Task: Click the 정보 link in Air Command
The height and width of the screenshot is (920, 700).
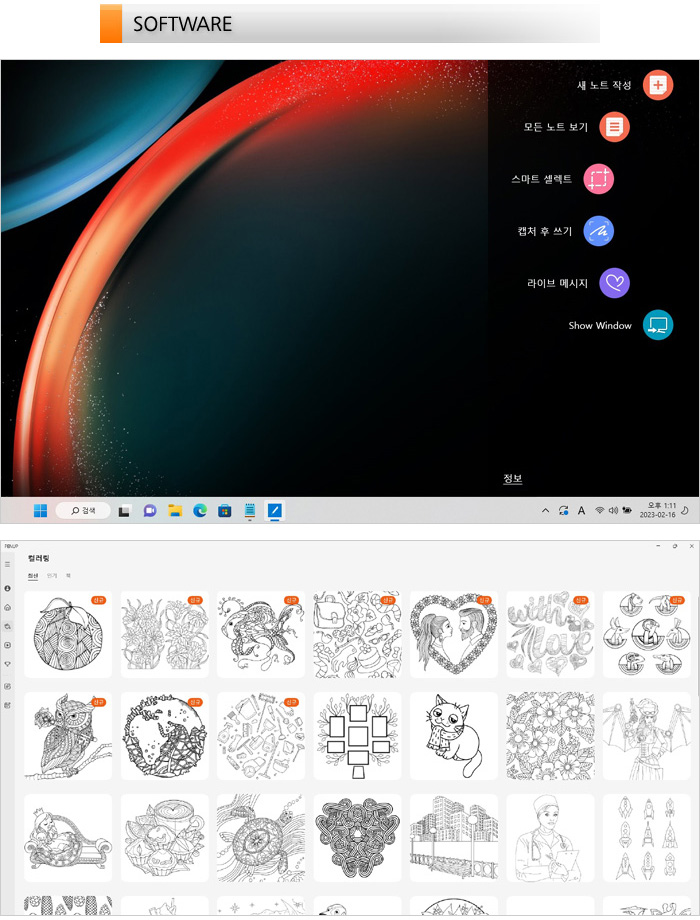Action: coord(512,479)
